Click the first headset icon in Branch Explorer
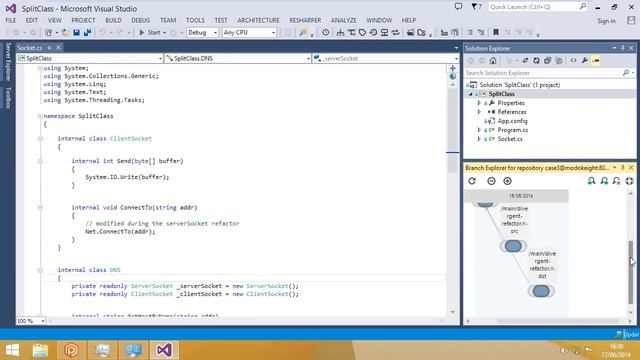 591,181
